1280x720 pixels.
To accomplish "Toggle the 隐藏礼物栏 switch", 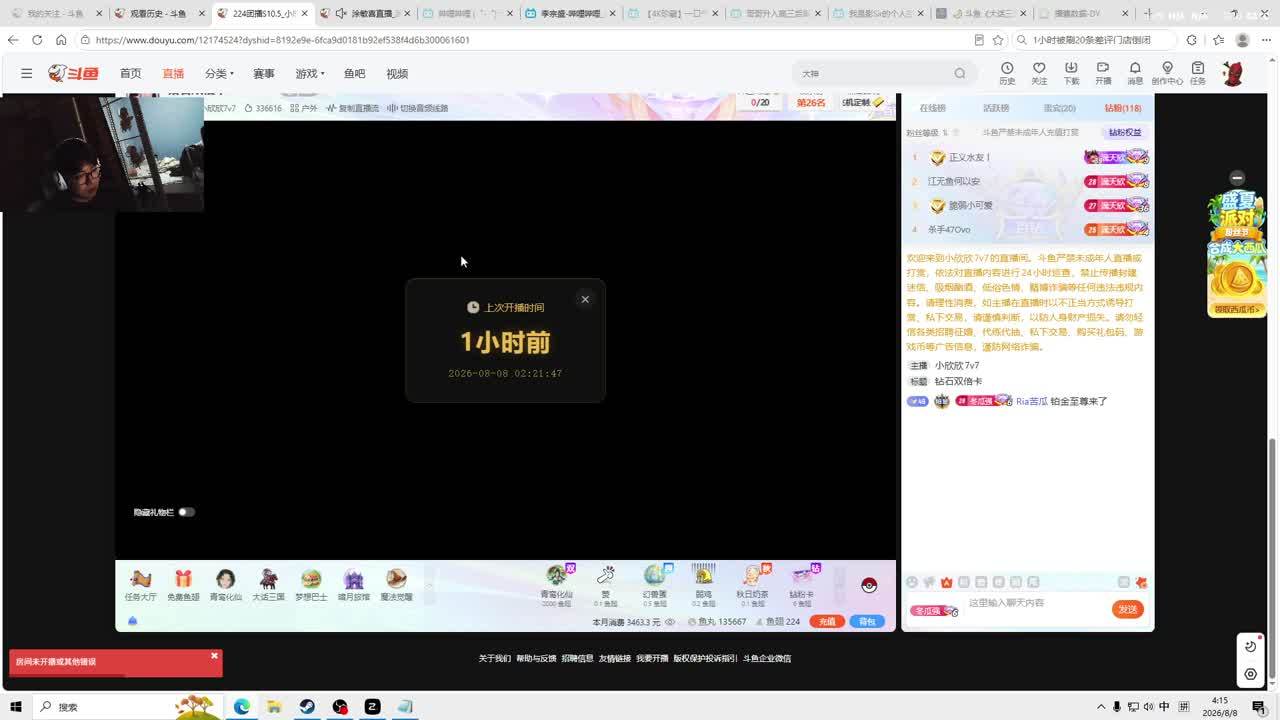I will (187, 512).
